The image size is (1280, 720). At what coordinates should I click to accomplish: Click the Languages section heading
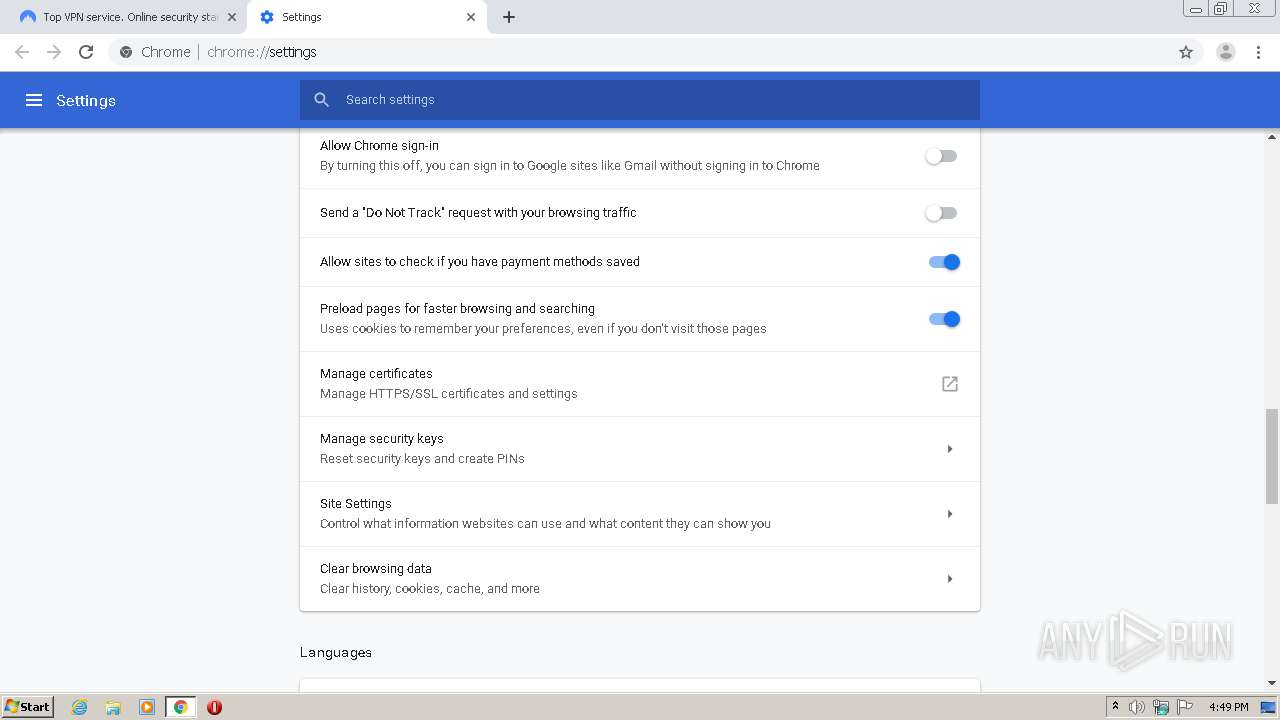coord(336,652)
